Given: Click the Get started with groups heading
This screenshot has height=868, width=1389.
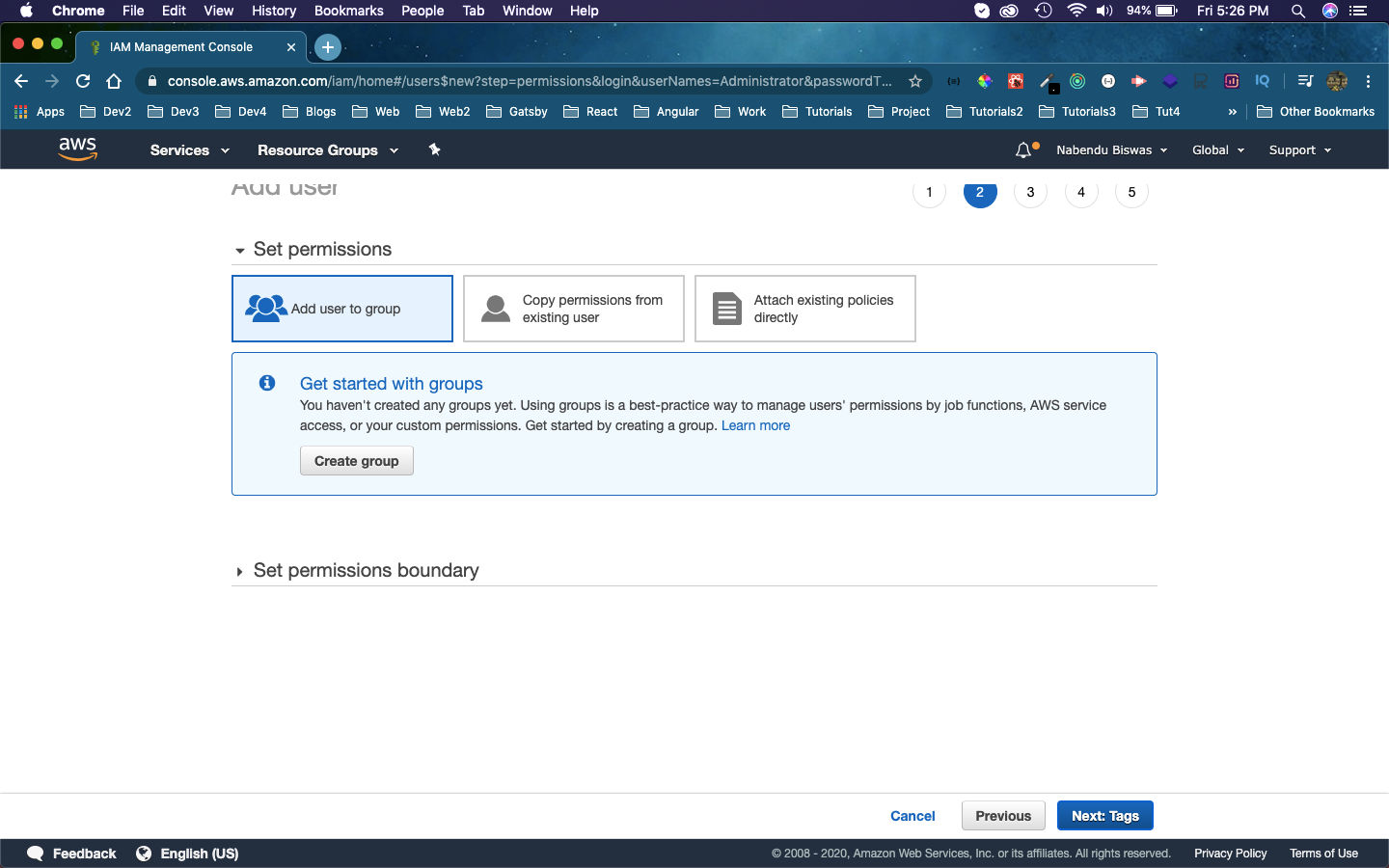Looking at the screenshot, I should click(392, 384).
